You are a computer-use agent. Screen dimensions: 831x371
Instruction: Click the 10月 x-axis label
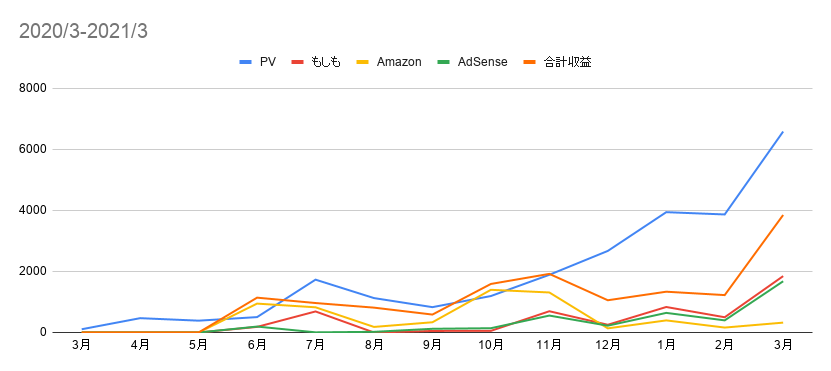491,345
